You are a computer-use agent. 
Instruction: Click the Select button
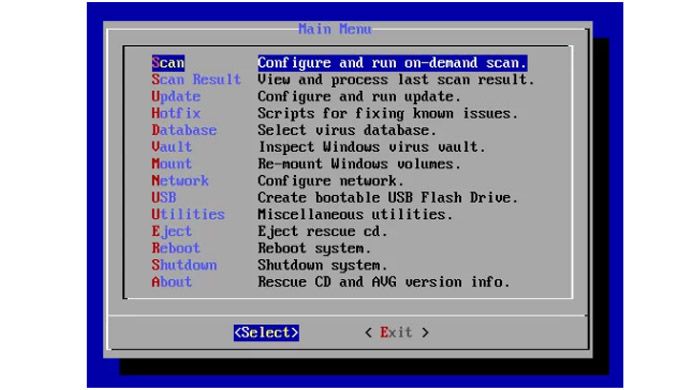(x=267, y=332)
